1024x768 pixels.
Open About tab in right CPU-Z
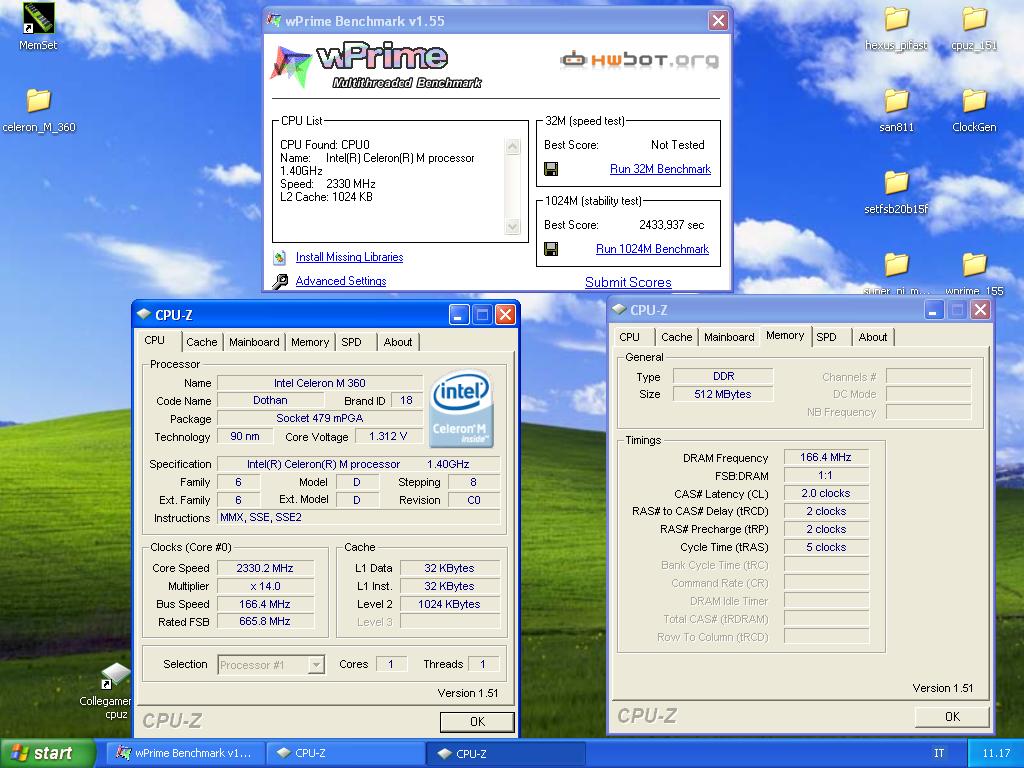pyautogui.click(x=872, y=337)
